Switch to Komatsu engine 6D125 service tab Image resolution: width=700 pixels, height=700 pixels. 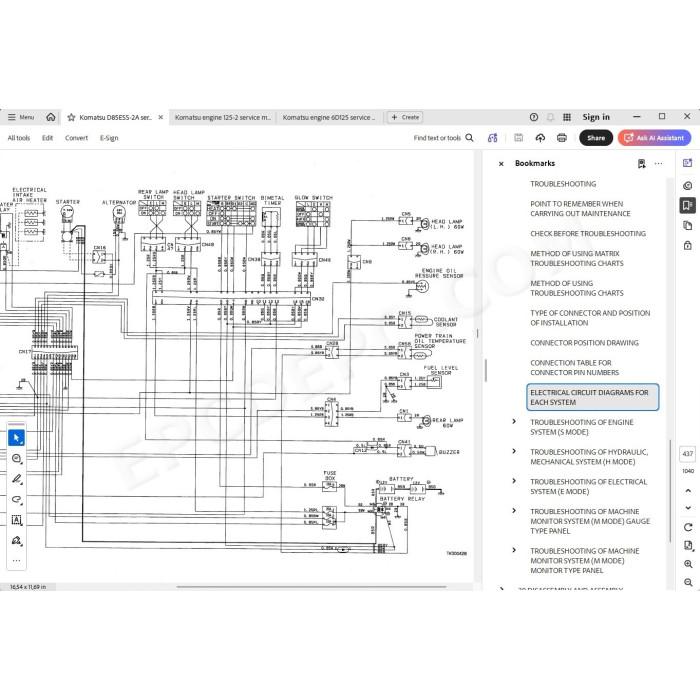[x=329, y=117]
